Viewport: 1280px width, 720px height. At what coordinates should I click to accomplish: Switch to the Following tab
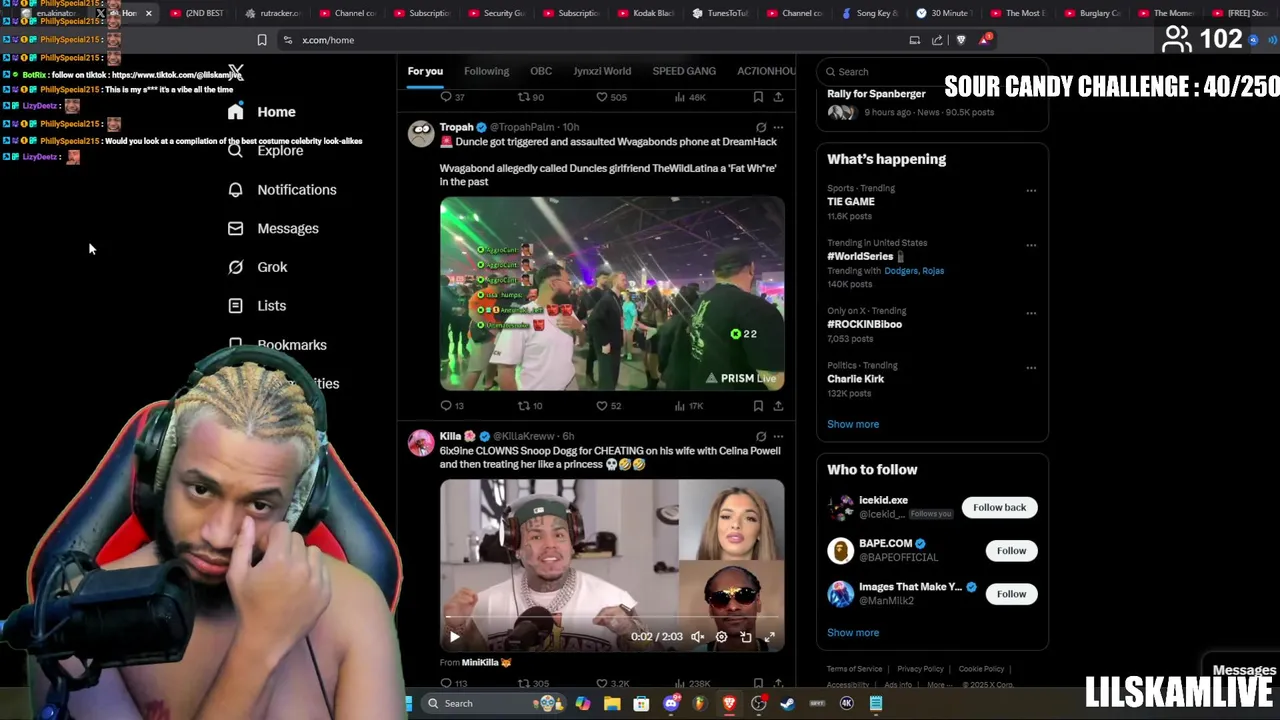pyautogui.click(x=486, y=71)
